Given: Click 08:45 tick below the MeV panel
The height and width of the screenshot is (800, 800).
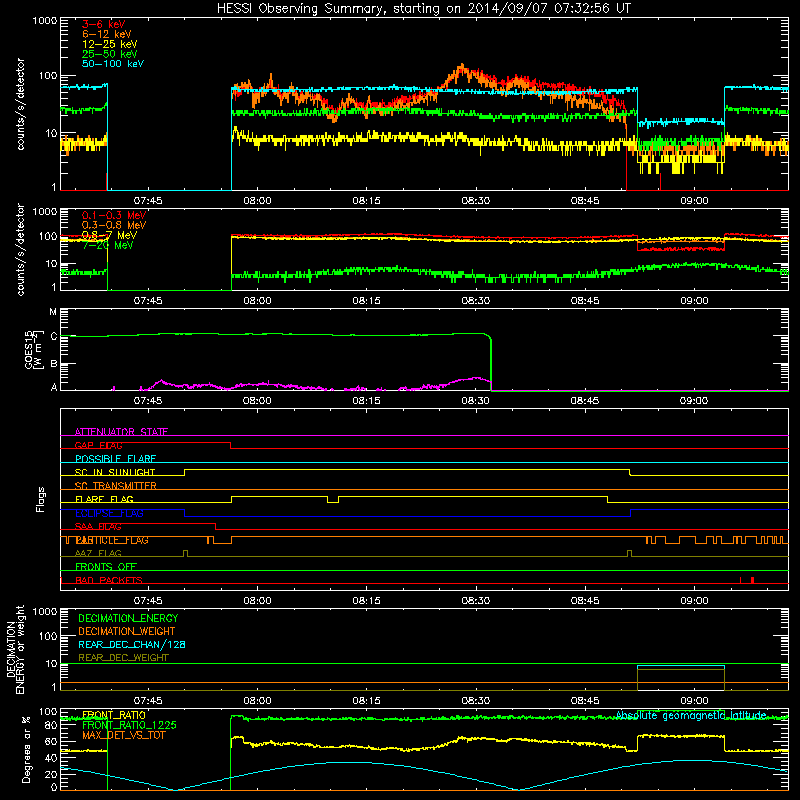Looking at the screenshot, I should [x=585, y=301].
